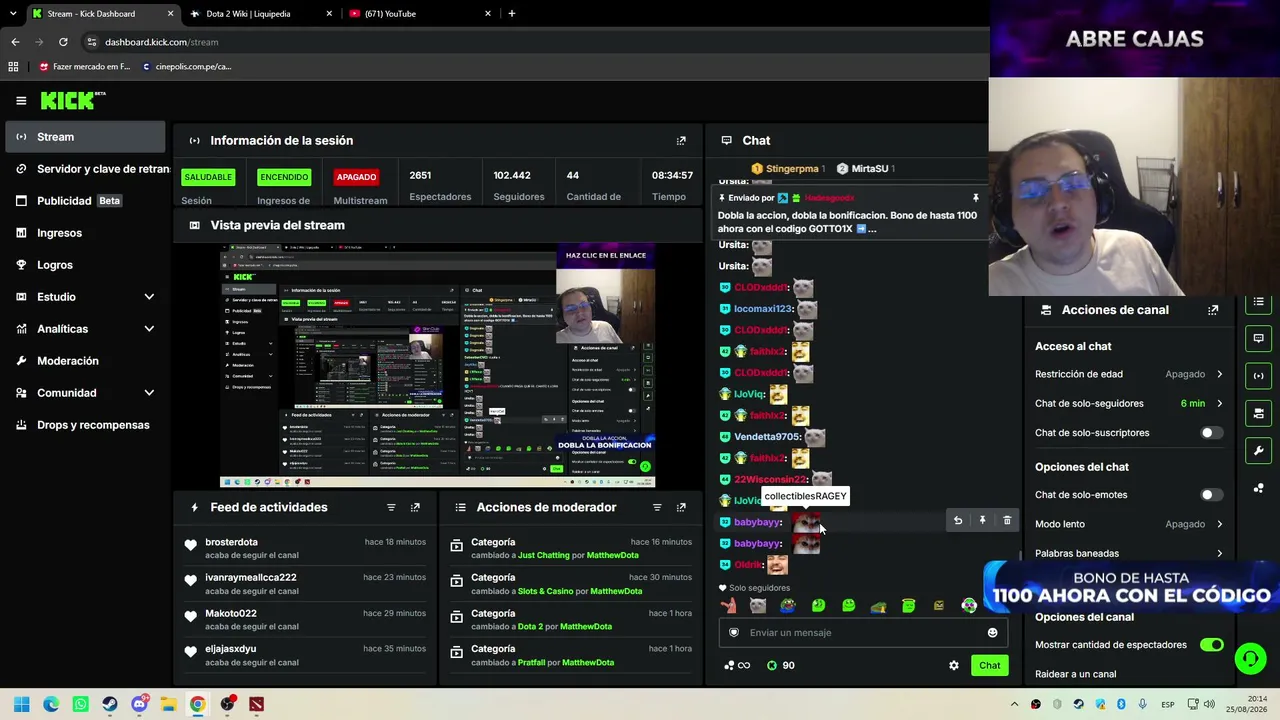This screenshot has height=720, width=1280.
Task: Open the stream widget in right sidebar
Action: (x=1258, y=376)
